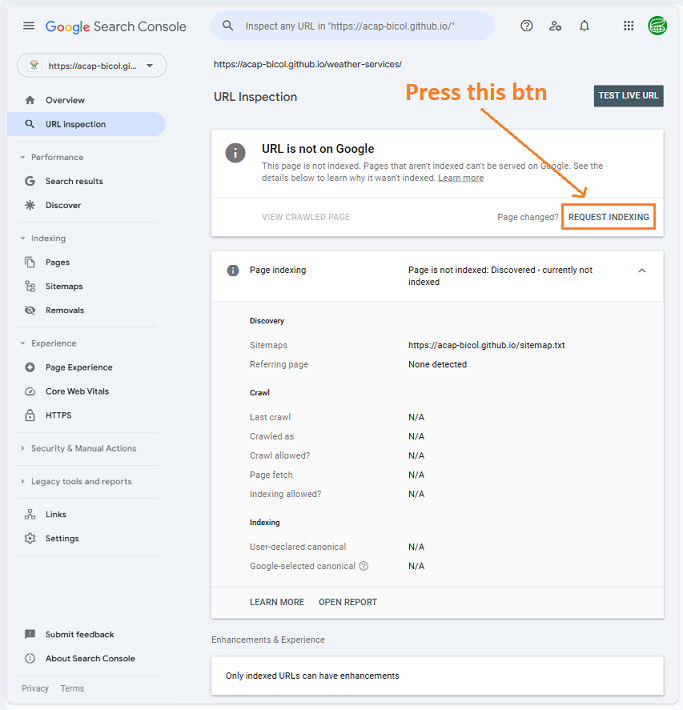Open the Privacy link

coord(35,688)
